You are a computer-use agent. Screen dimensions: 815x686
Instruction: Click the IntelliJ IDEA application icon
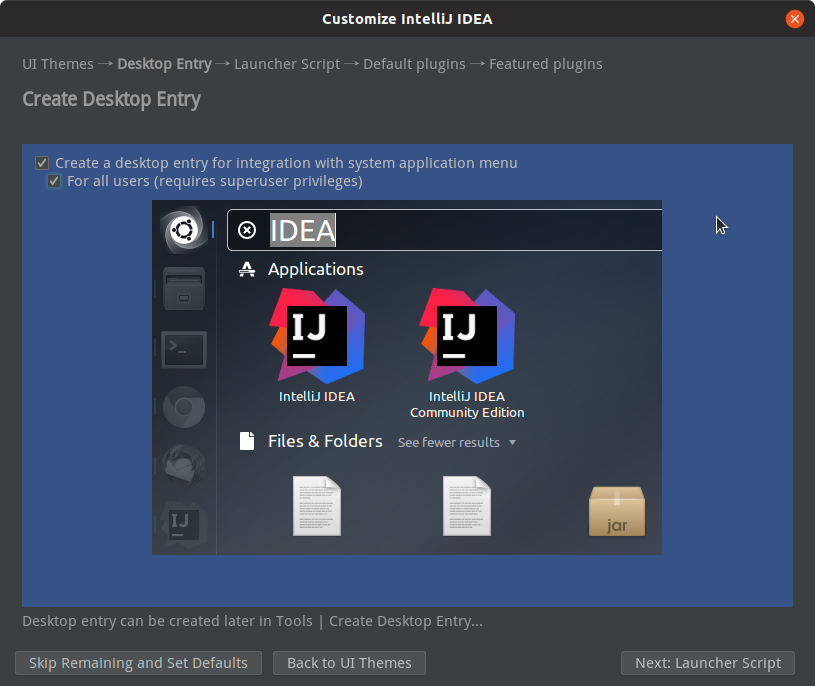point(317,336)
